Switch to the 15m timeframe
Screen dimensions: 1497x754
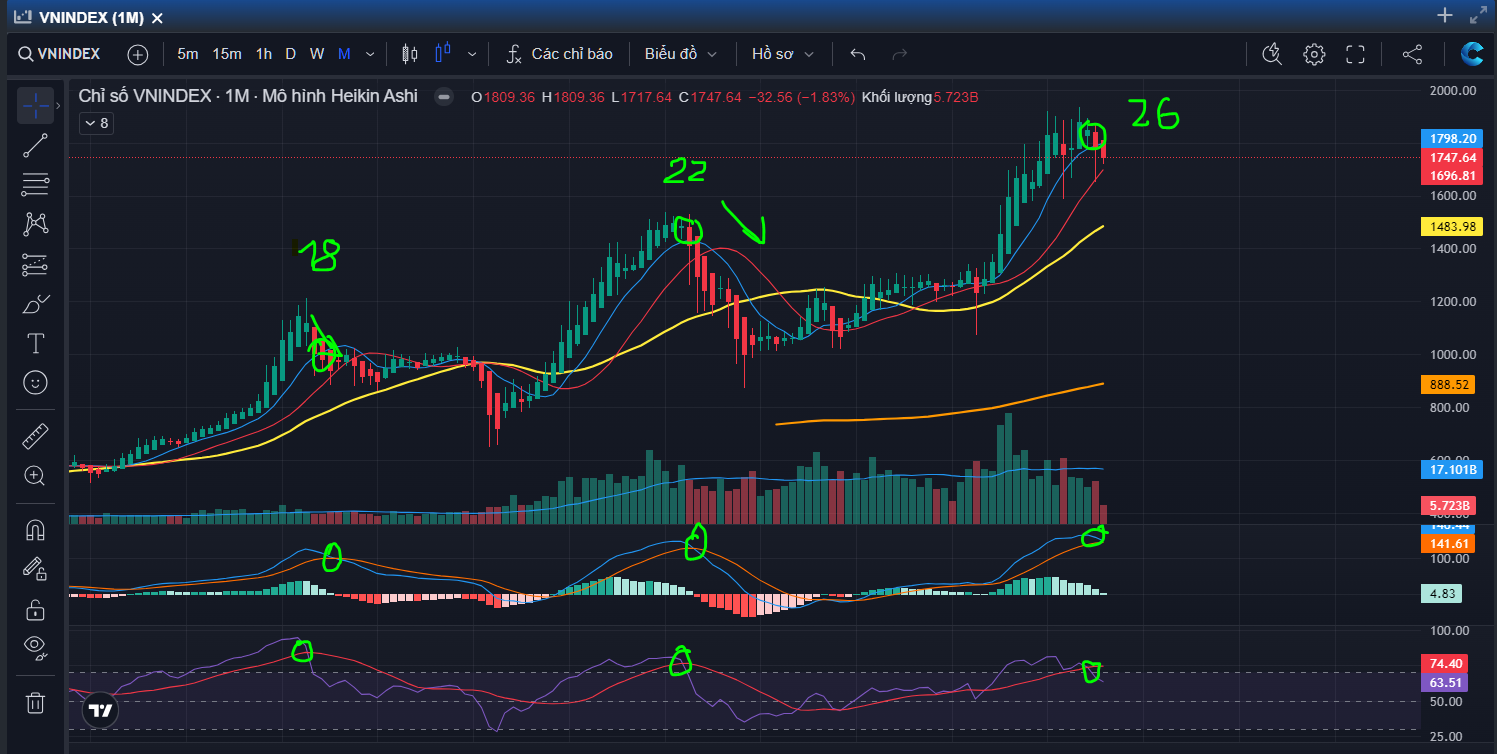[227, 54]
